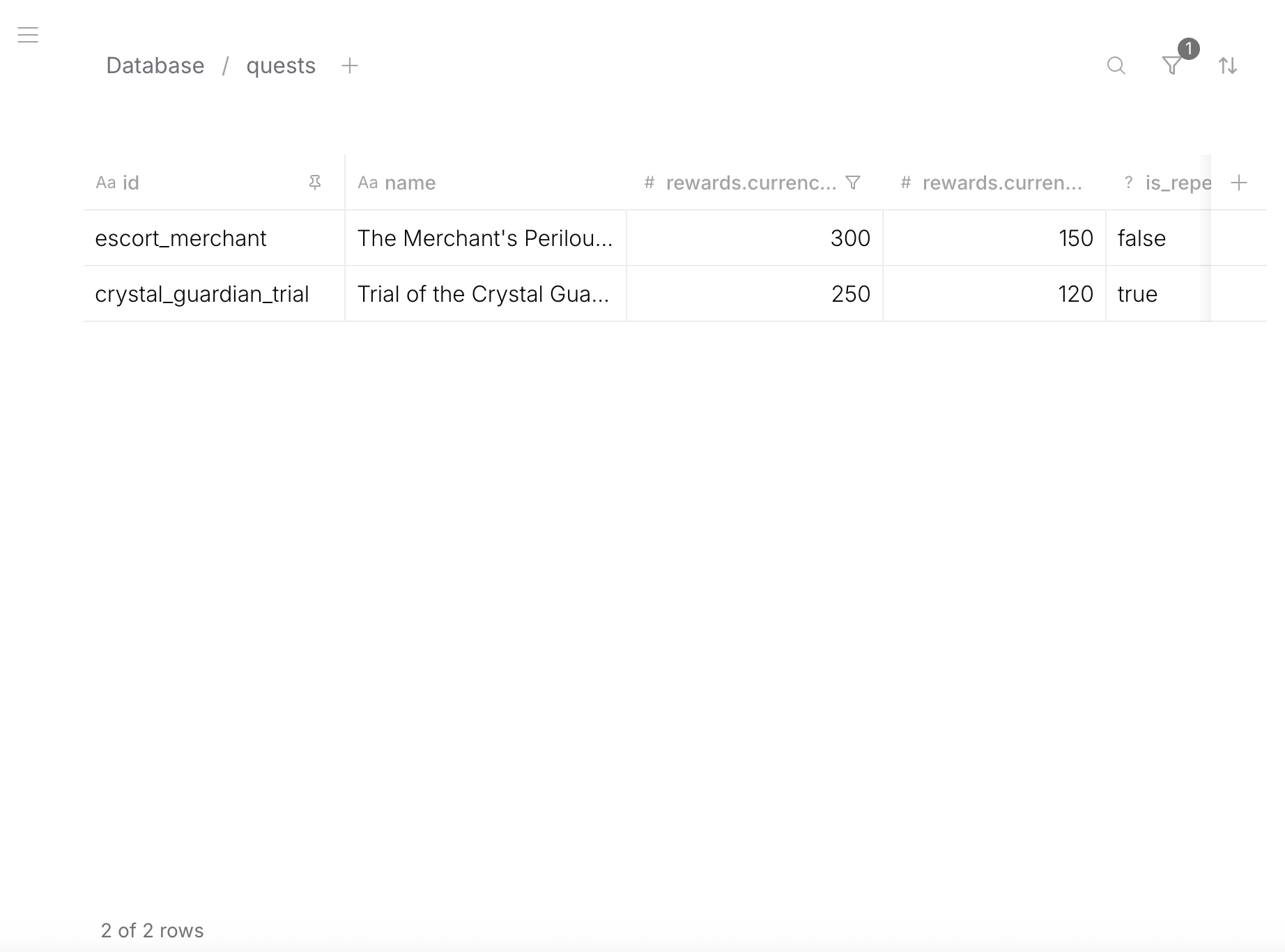Click the filter badge showing 1

tap(1188, 49)
